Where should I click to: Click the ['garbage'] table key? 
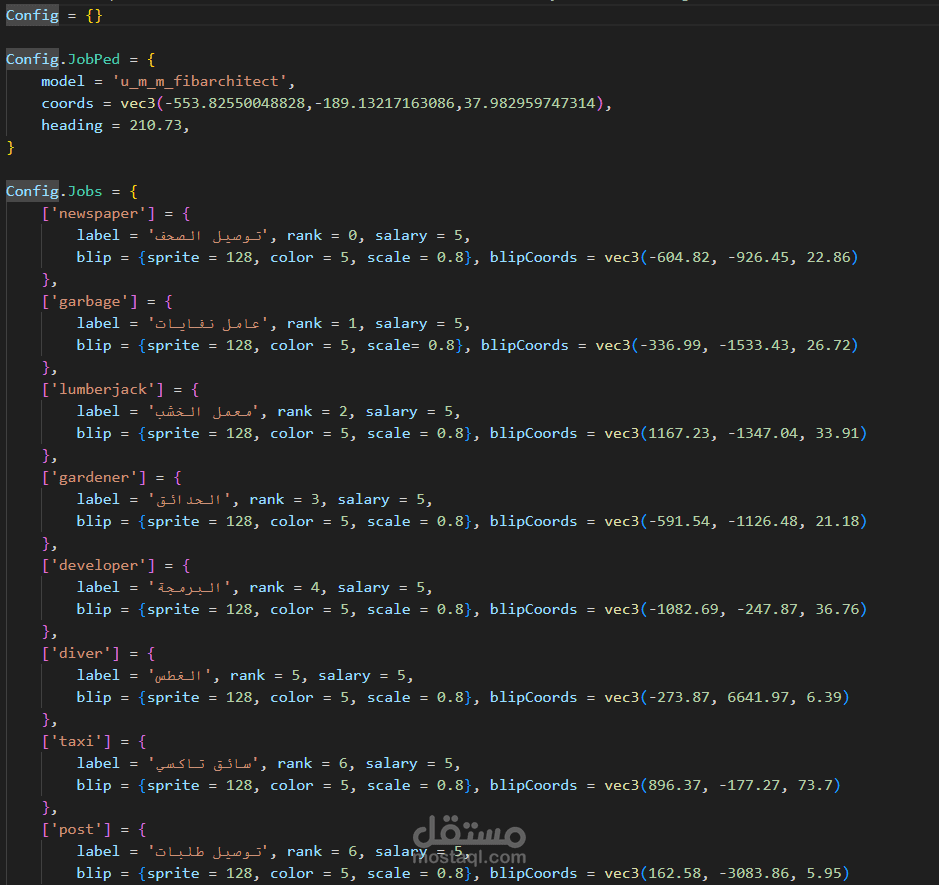89,302
